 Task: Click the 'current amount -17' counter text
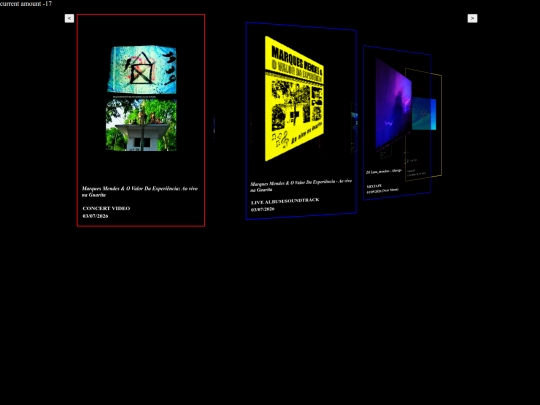click(x=26, y=4)
